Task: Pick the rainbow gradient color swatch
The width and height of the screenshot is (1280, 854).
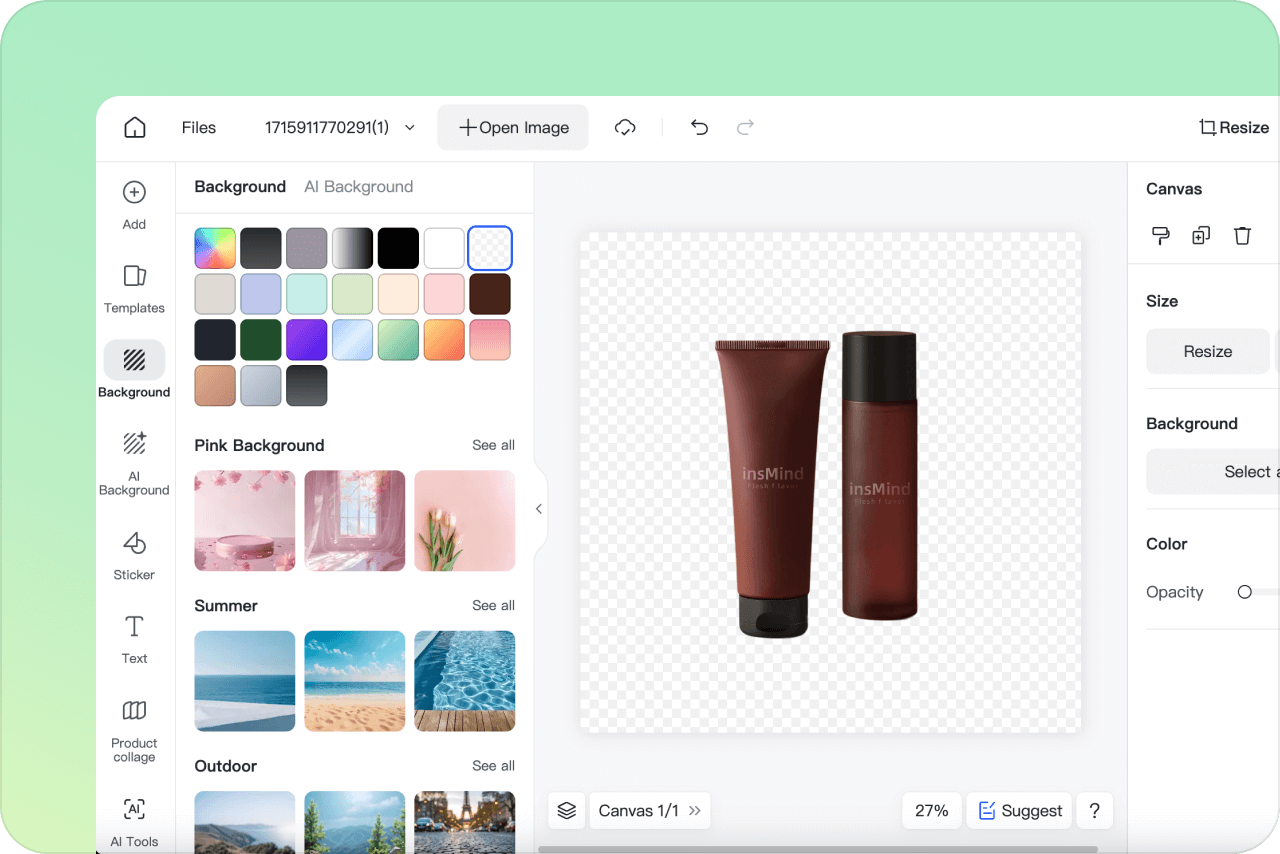Action: 215,248
